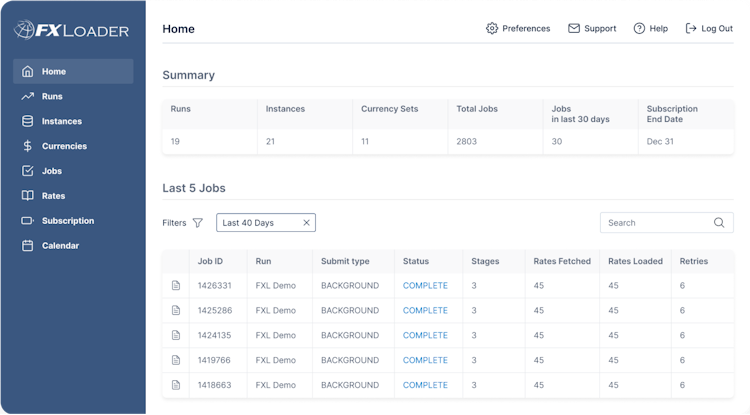The width and height of the screenshot is (750, 415).
Task: Click the Support envelope icon
Action: pos(574,29)
